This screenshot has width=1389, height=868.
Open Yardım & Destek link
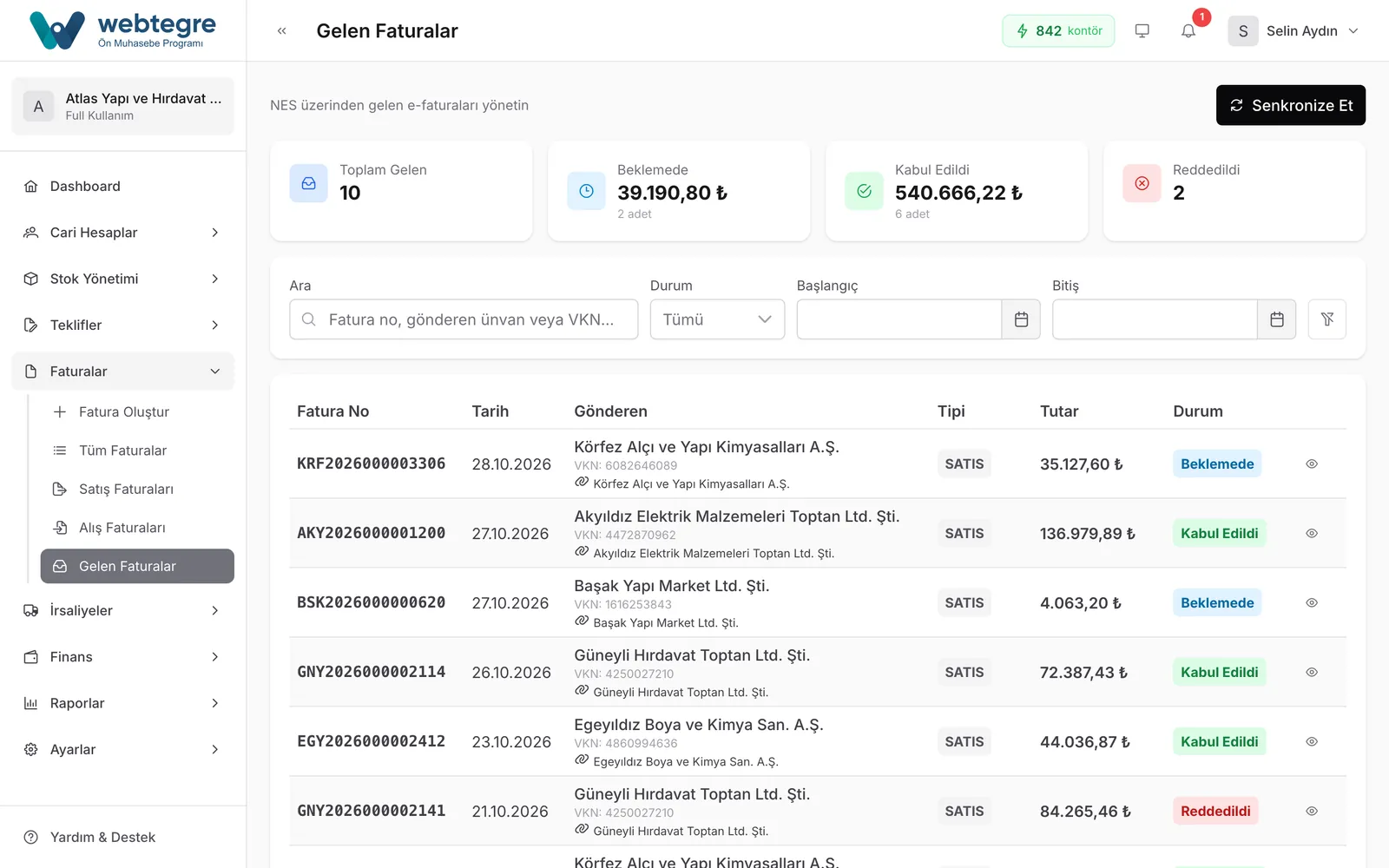[x=122, y=838]
